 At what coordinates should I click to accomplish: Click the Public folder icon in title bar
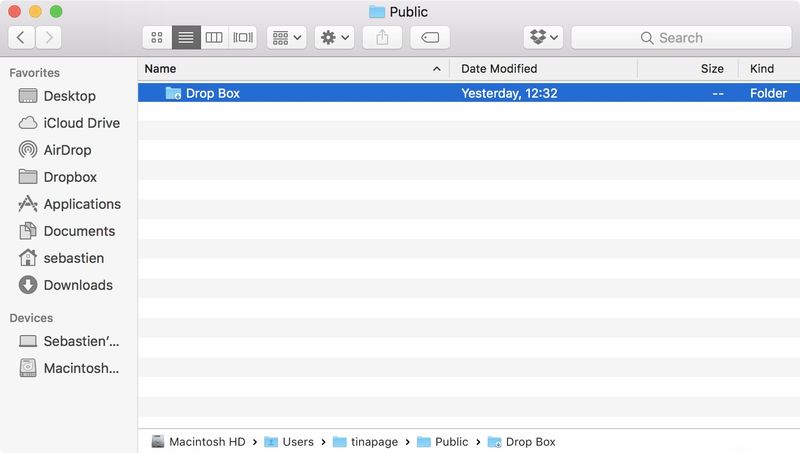pos(377,12)
